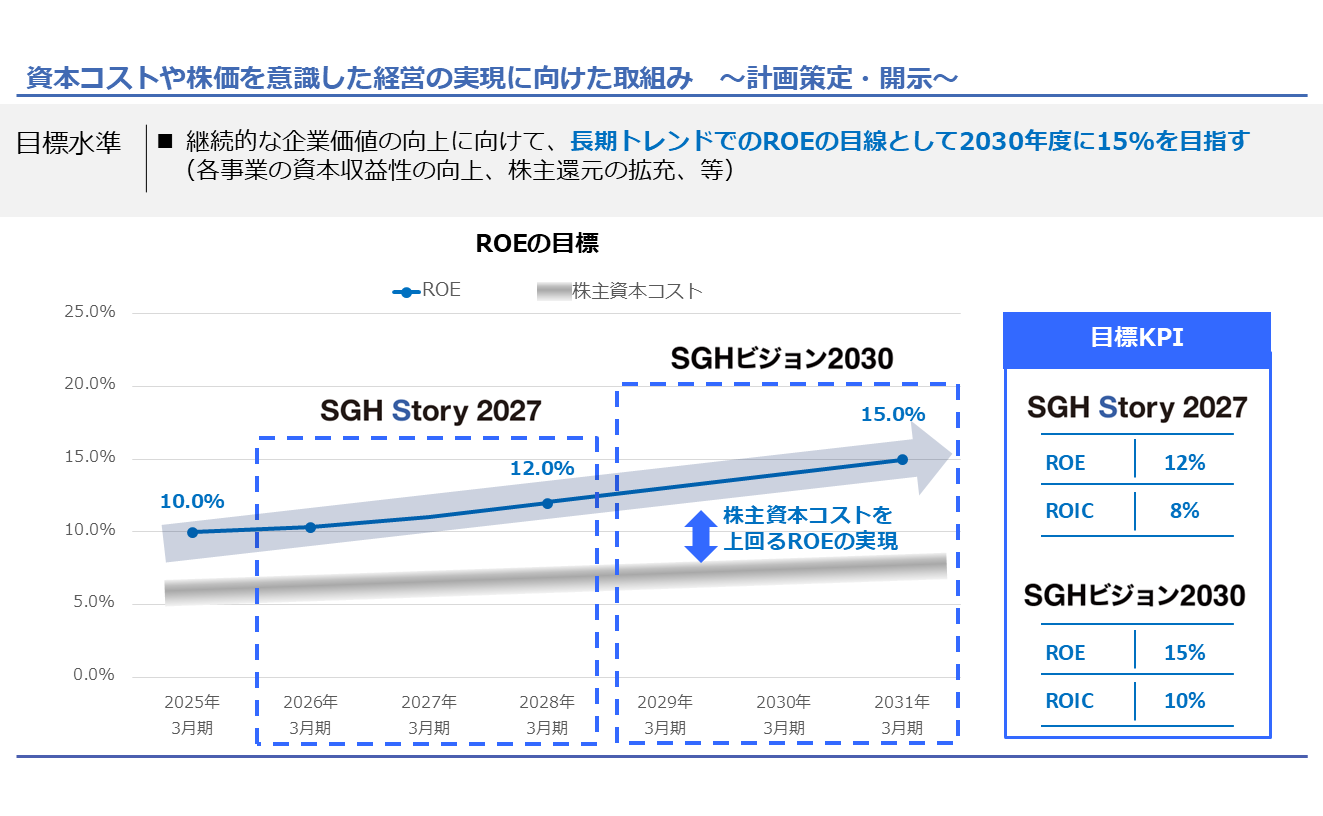Screen dimensions: 1323x816
Task: Click the 2029年3月期 axis label
Action: [x=665, y=715]
